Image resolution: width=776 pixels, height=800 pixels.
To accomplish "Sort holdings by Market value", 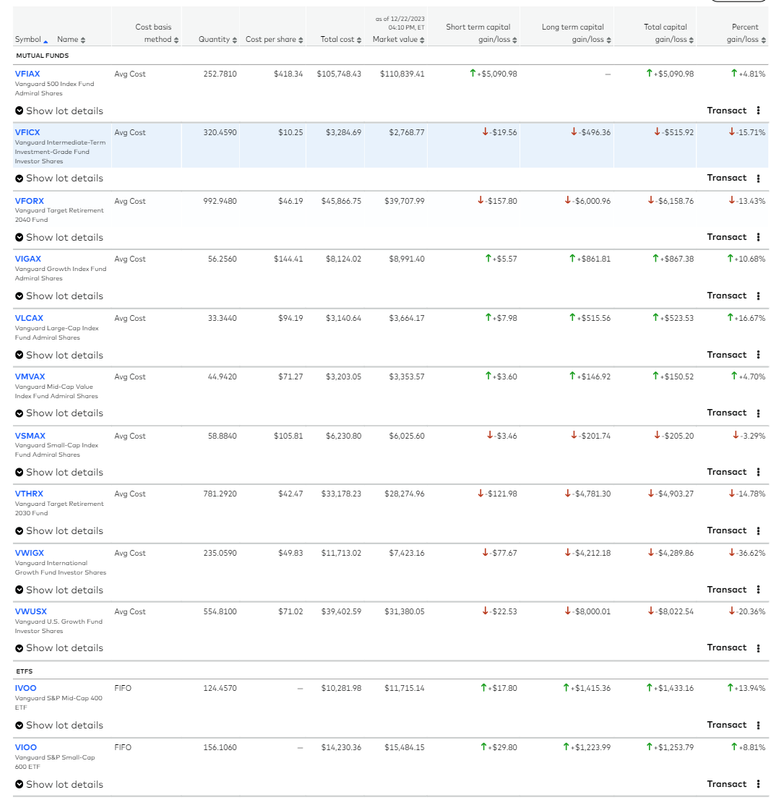I will click(398, 39).
